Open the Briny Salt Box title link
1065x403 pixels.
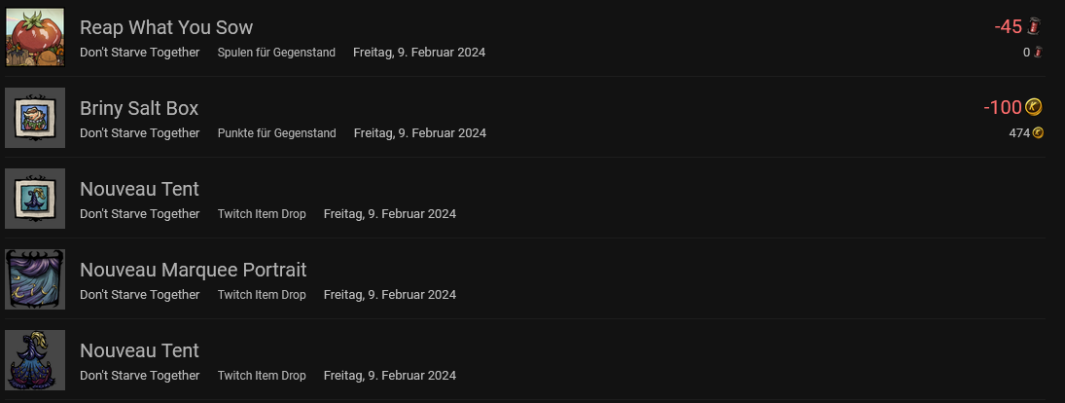tap(139, 108)
